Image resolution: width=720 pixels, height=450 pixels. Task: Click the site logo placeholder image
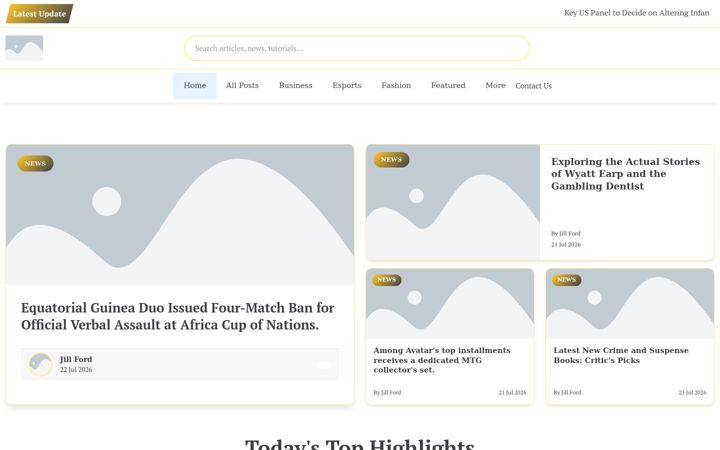click(x=24, y=48)
